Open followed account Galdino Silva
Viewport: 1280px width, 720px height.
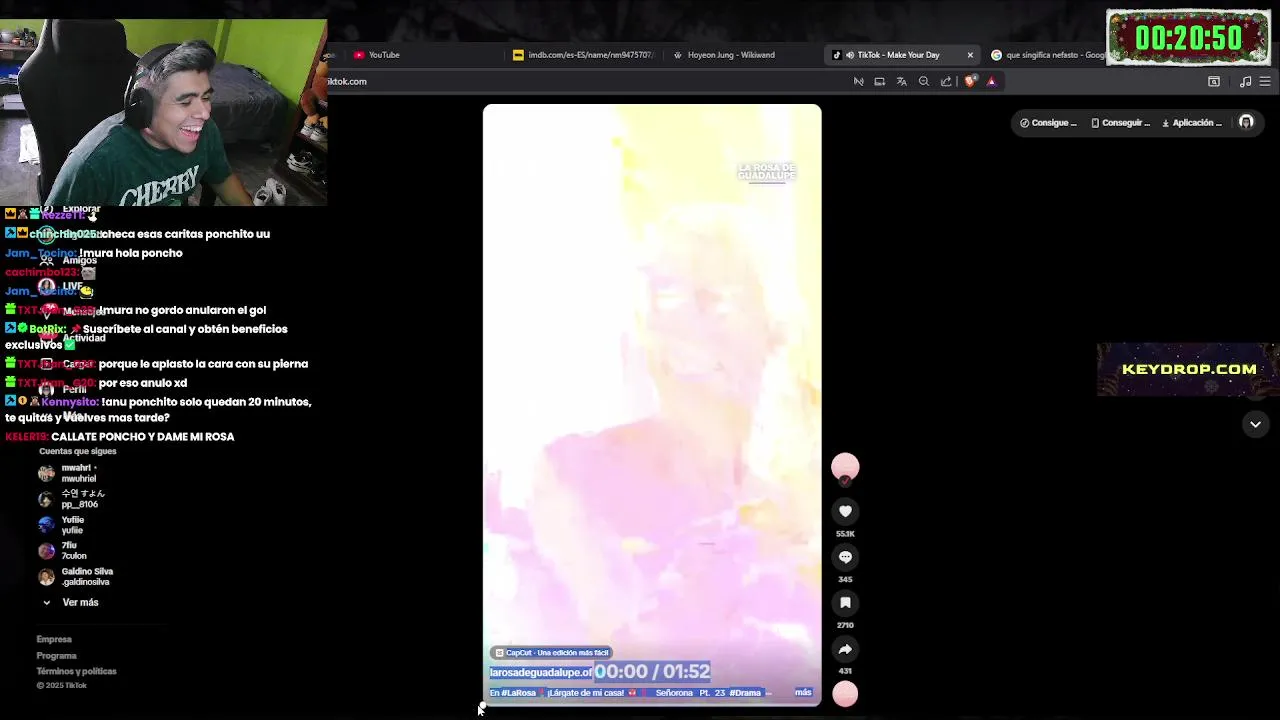(x=75, y=577)
